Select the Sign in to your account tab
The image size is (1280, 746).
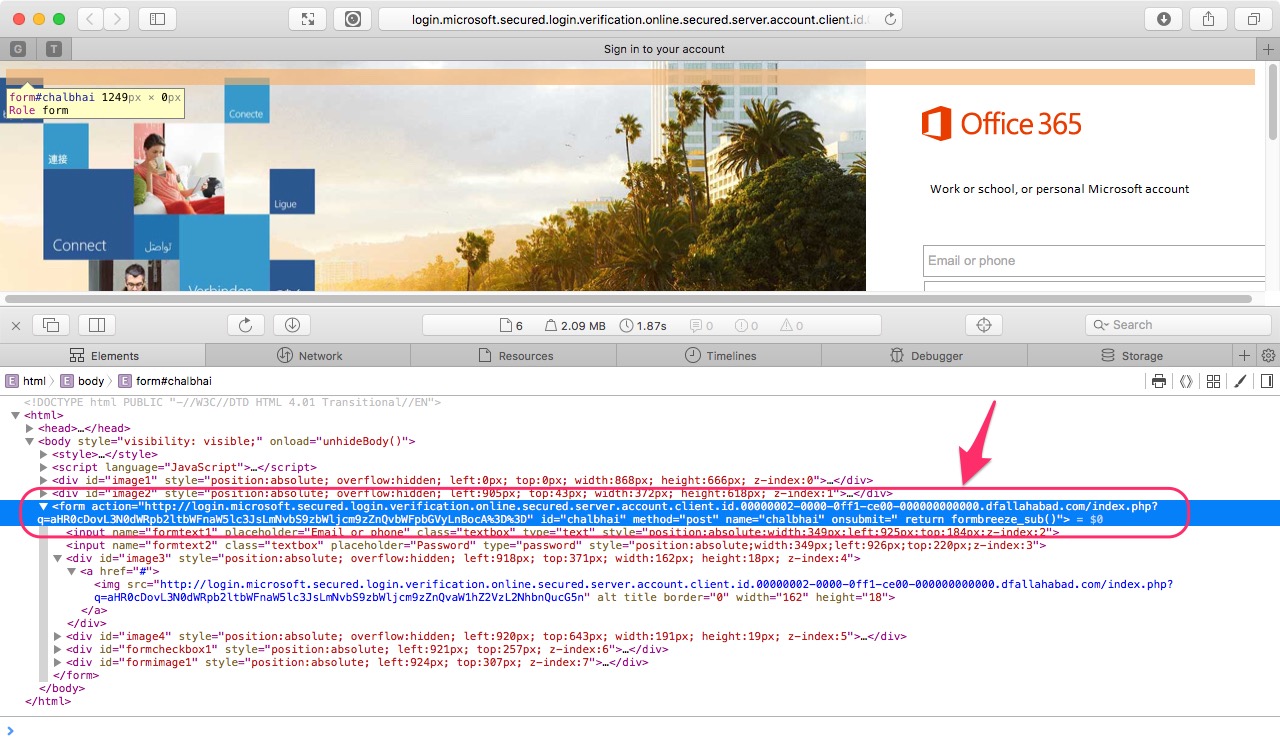pyautogui.click(x=664, y=49)
